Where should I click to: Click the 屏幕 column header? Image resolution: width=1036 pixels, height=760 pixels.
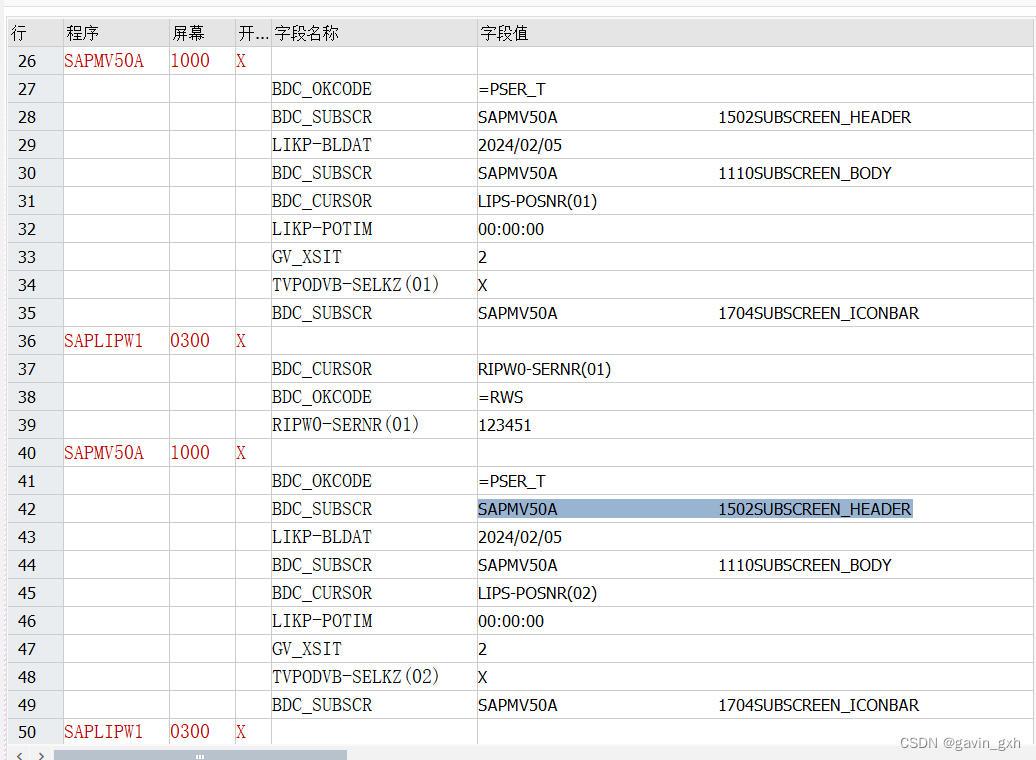tap(190, 33)
